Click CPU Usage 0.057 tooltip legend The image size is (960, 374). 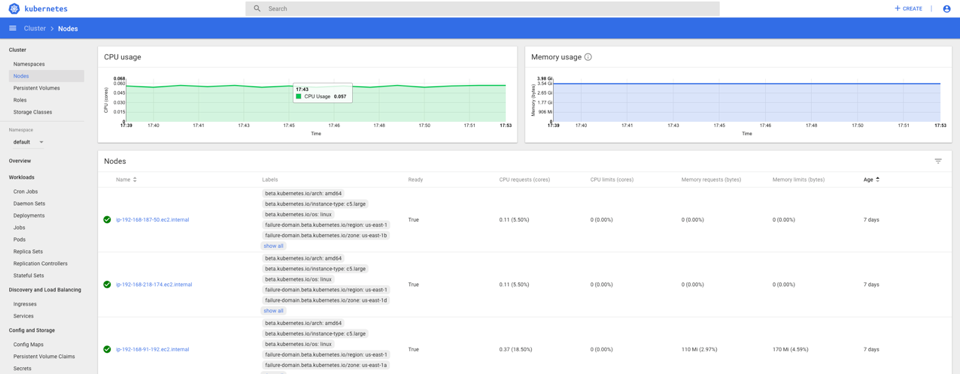pos(321,96)
